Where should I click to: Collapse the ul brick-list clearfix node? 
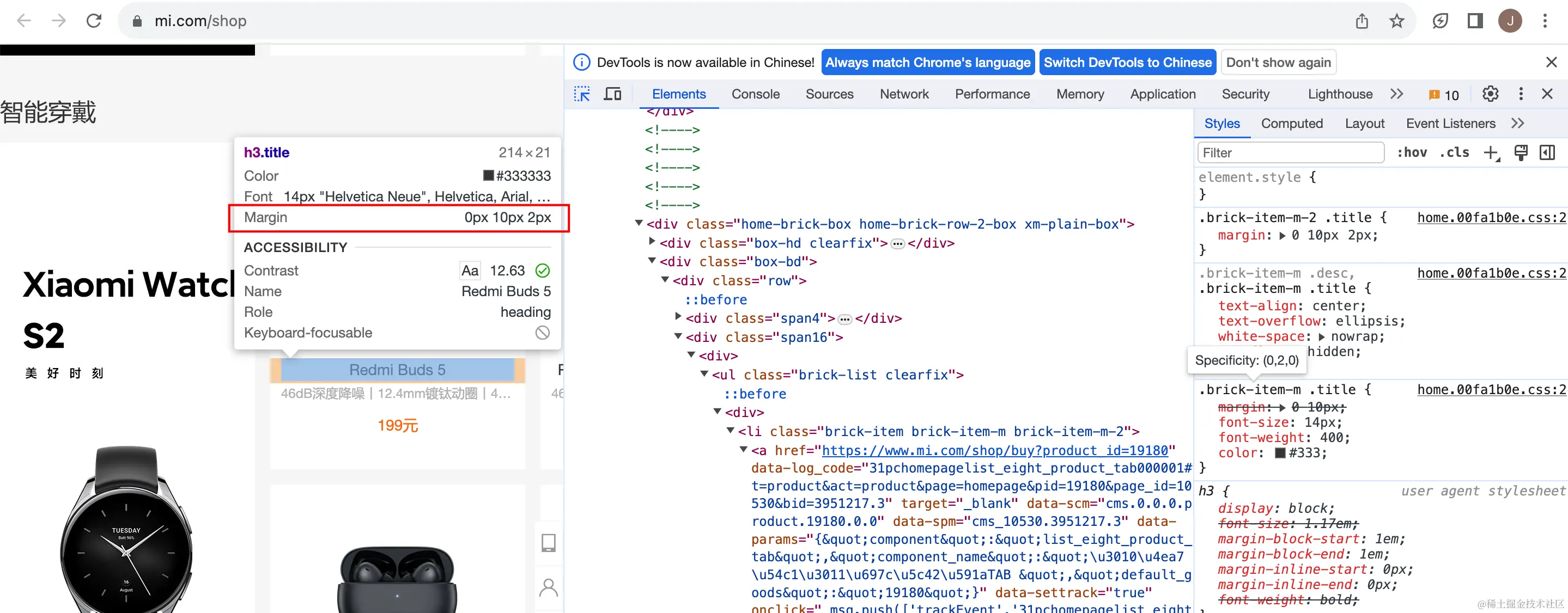(x=704, y=373)
